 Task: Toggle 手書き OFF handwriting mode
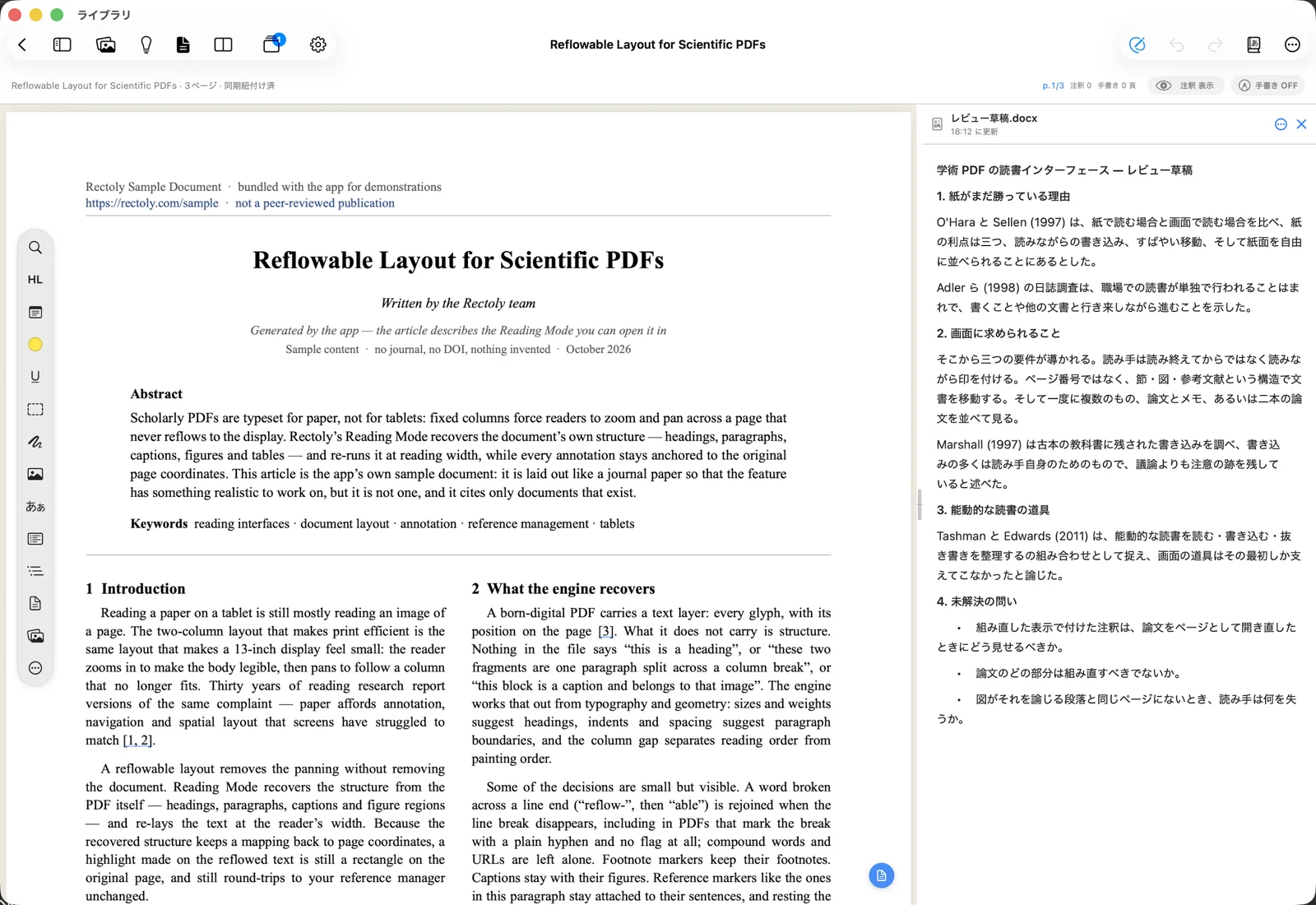click(x=1268, y=86)
